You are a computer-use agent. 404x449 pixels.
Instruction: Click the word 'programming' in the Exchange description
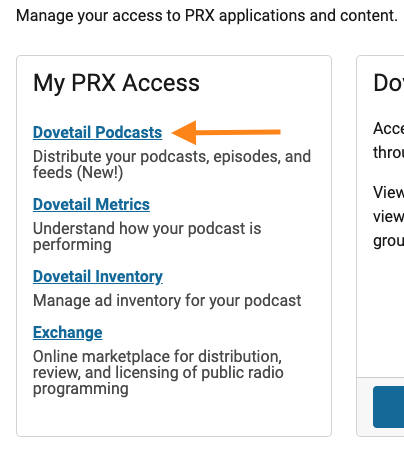click(x=81, y=389)
